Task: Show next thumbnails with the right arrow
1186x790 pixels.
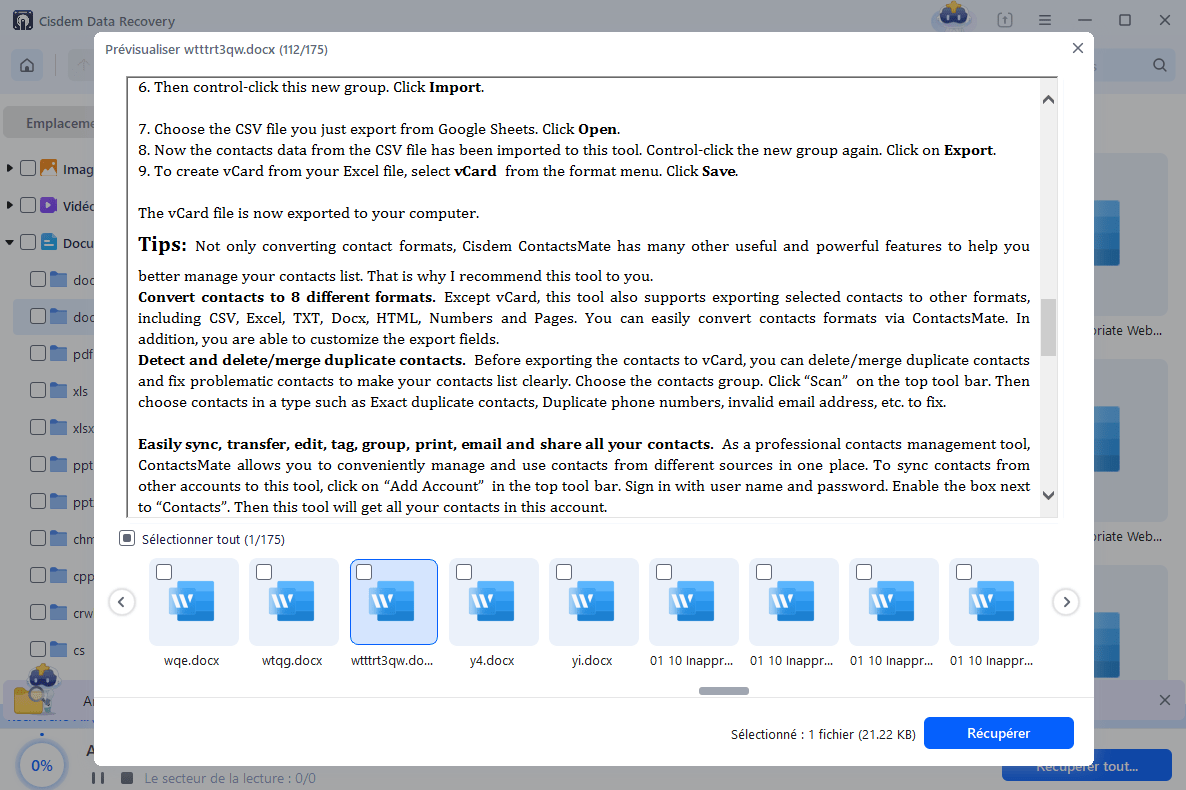Action: tap(1066, 602)
